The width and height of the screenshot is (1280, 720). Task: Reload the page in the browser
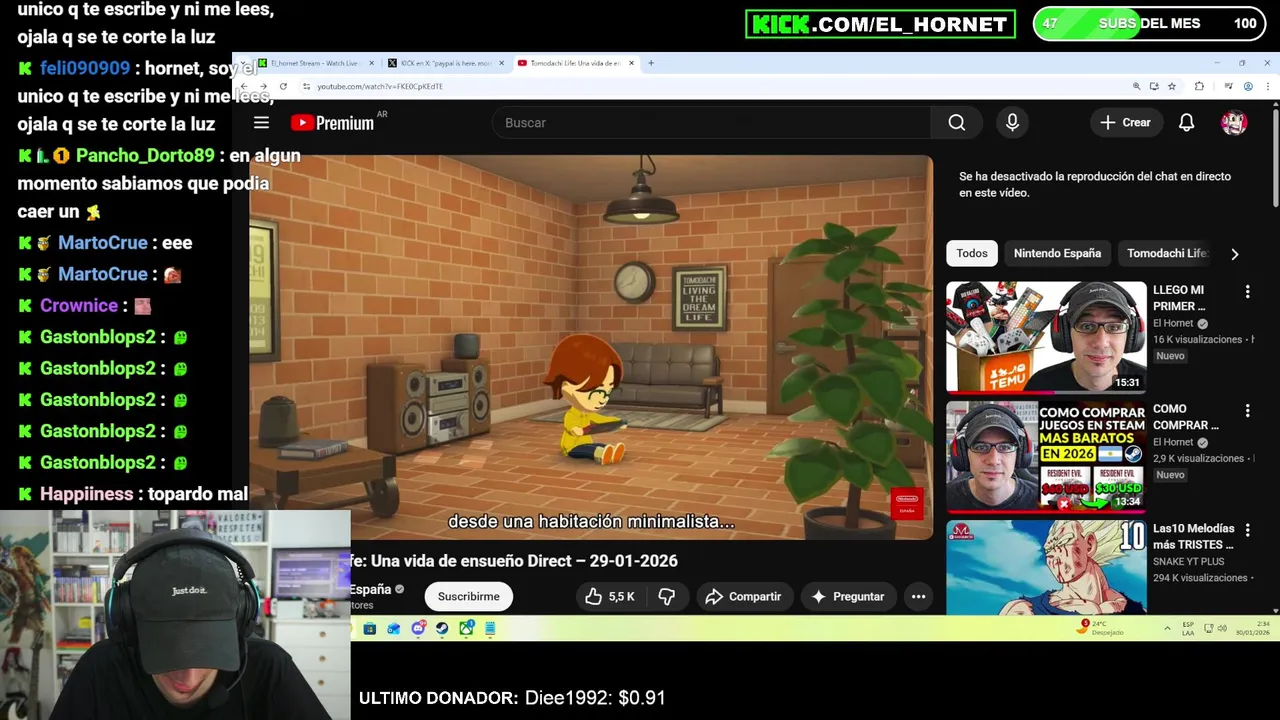click(x=283, y=87)
